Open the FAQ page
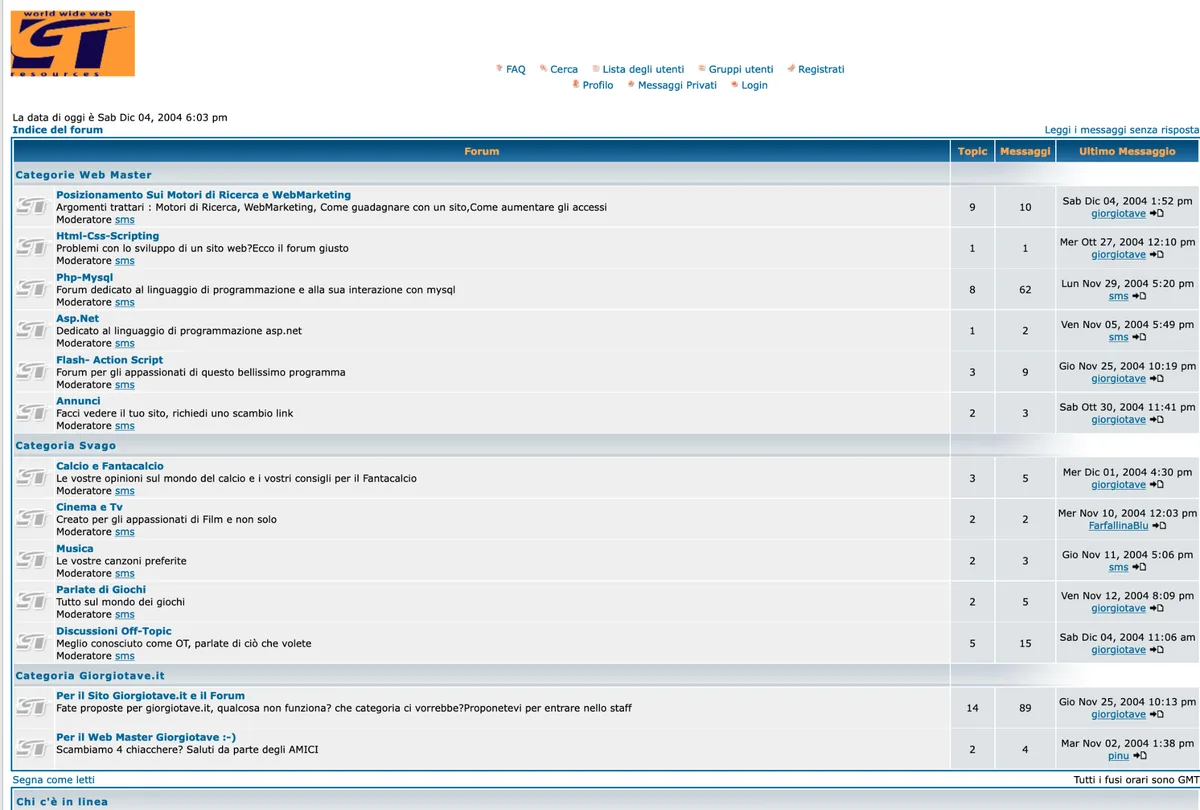 (516, 69)
